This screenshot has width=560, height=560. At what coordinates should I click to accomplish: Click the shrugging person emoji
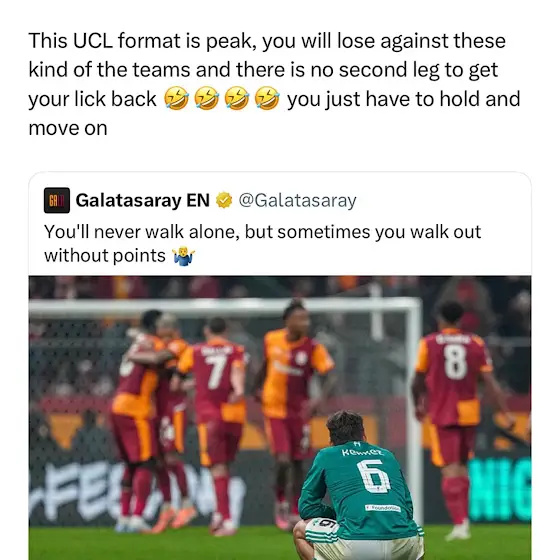pos(184,256)
